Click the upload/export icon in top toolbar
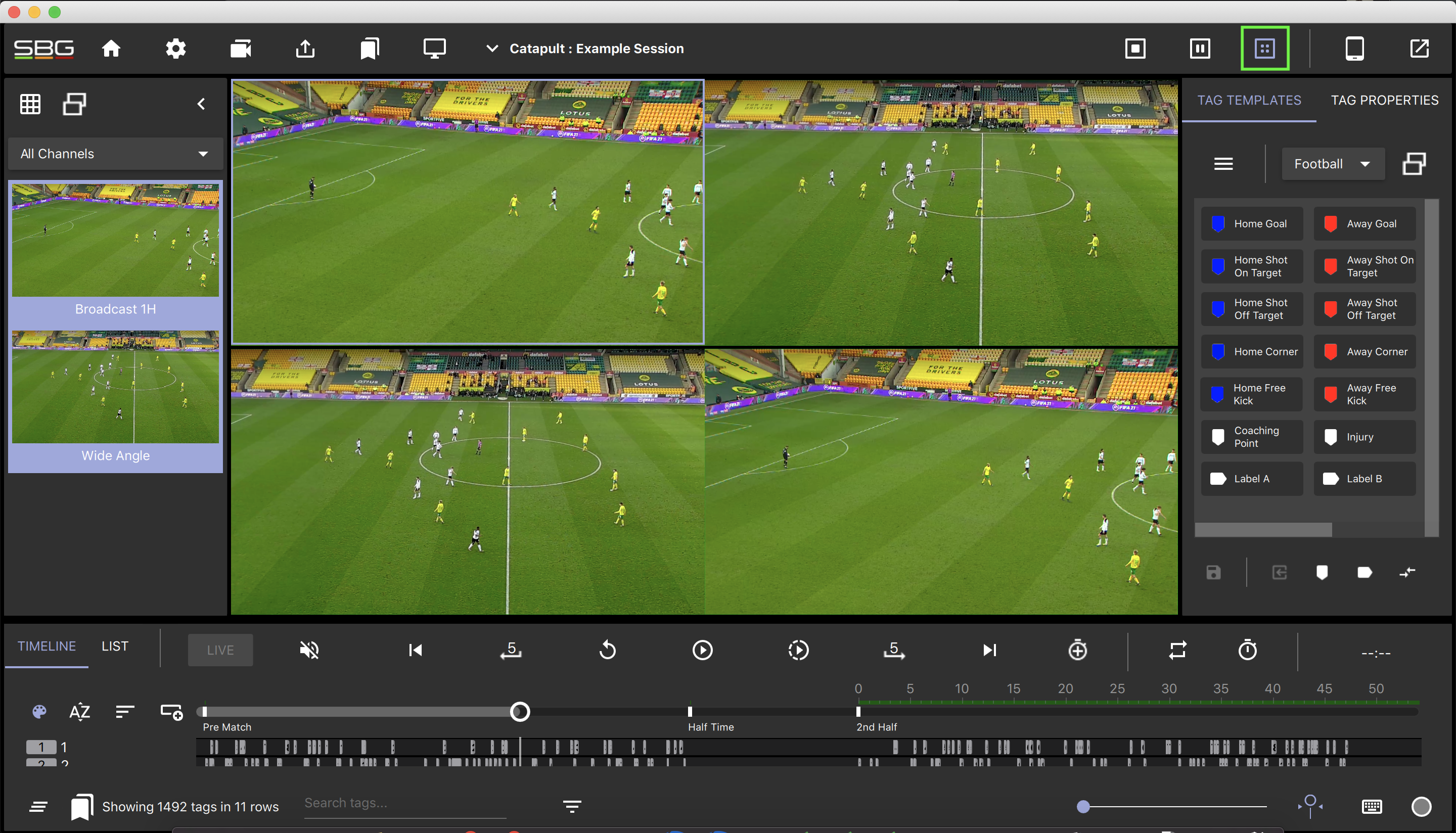Image resolution: width=1456 pixels, height=833 pixels. click(305, 49)
